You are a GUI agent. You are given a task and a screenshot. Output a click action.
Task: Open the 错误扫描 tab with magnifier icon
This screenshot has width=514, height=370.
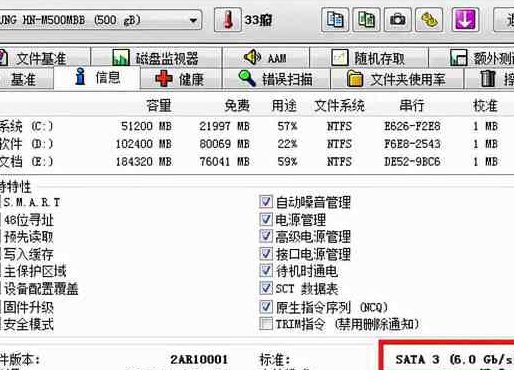point(276,79)
